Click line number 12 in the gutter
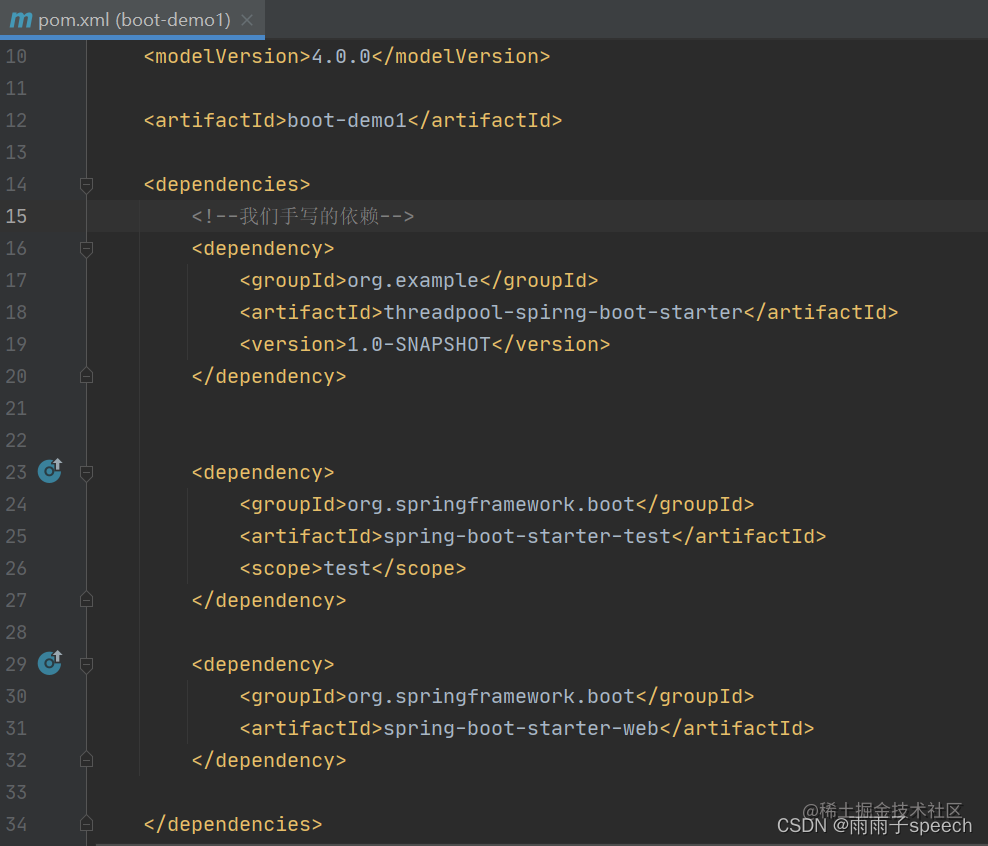 pyautogui.click(x=16, y=120)
